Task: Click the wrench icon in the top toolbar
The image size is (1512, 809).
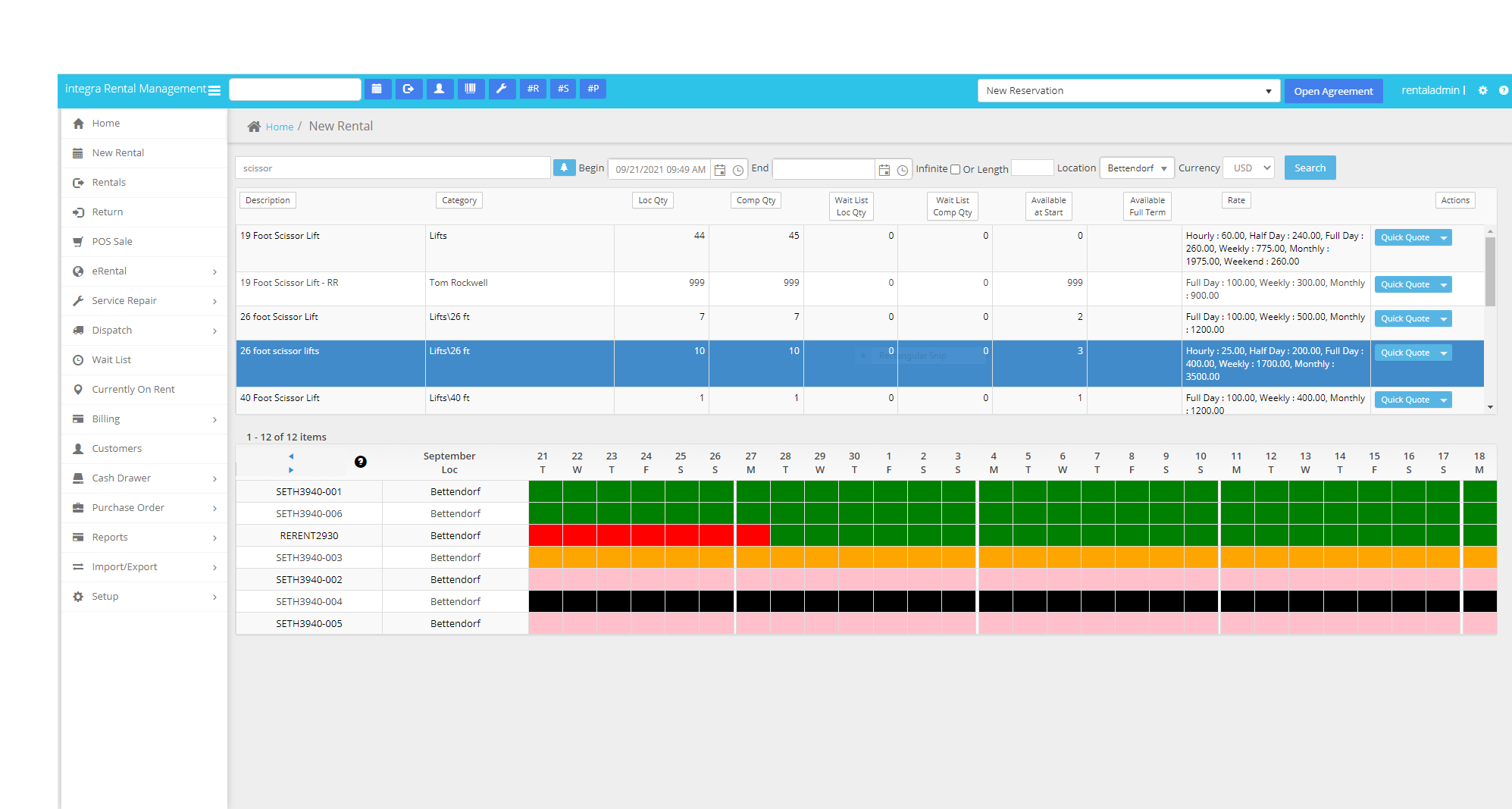Action: tap(501, 89)
